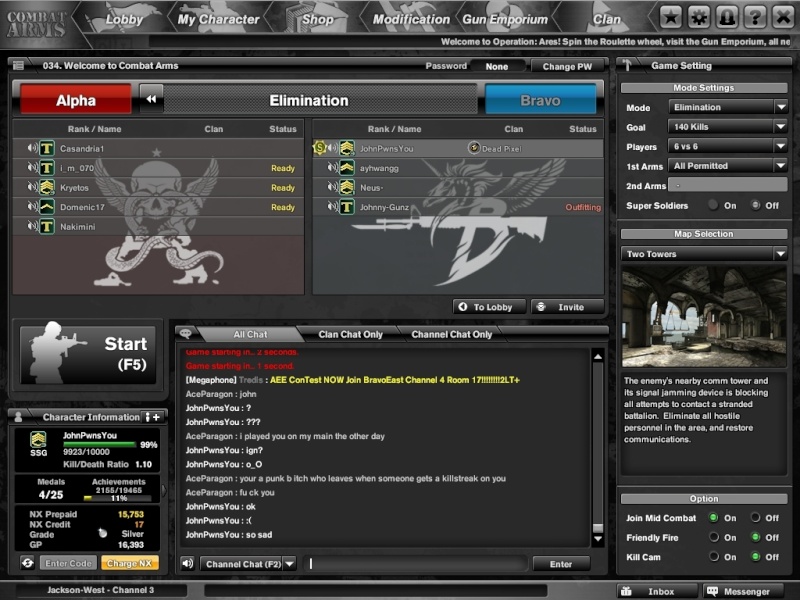Viewport: 800px width, 600px height.
Task: Open the My Character tab
Action: coord(218,19)
